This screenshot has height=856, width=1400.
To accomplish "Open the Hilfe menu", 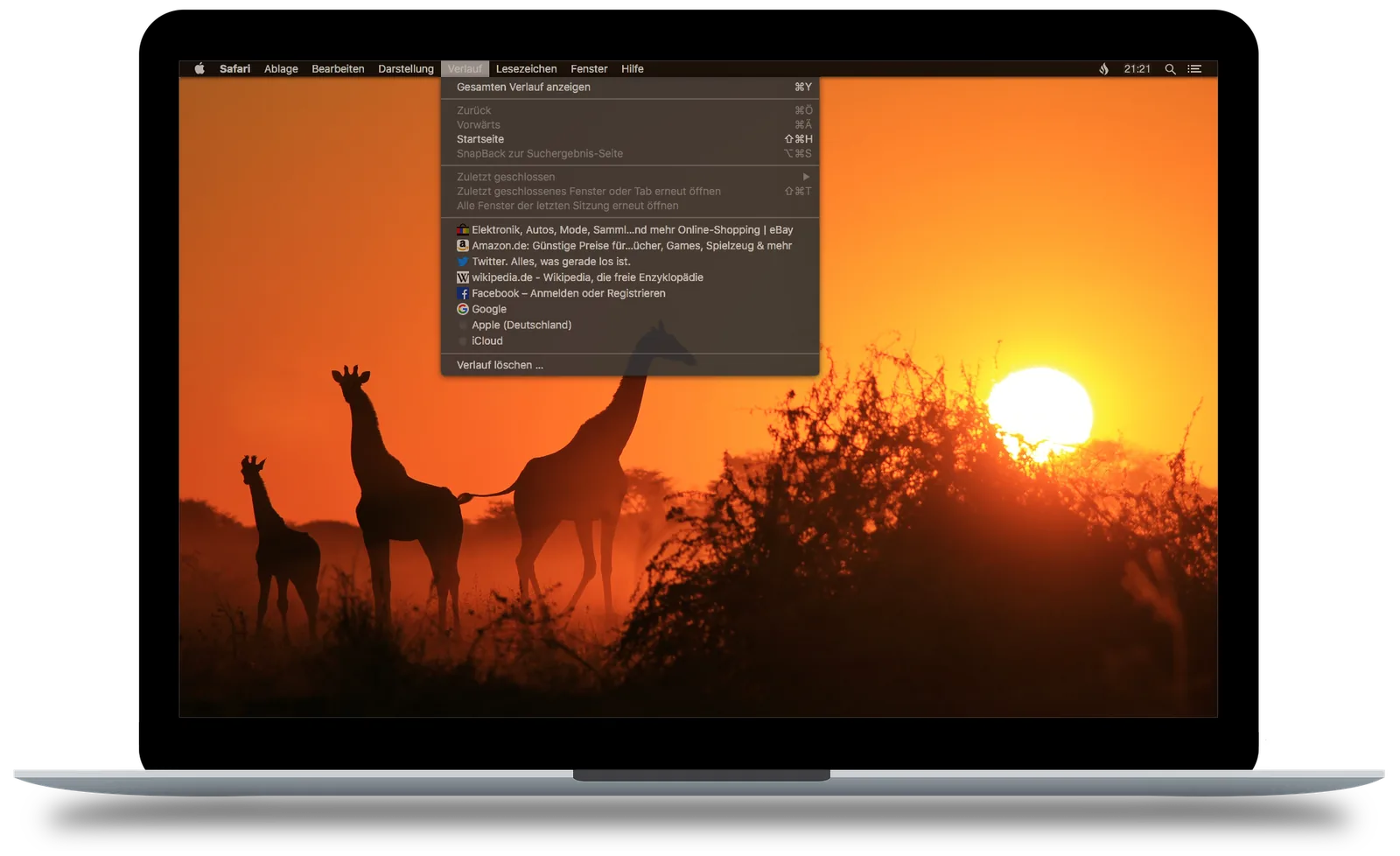I will [x=632, y=68].
